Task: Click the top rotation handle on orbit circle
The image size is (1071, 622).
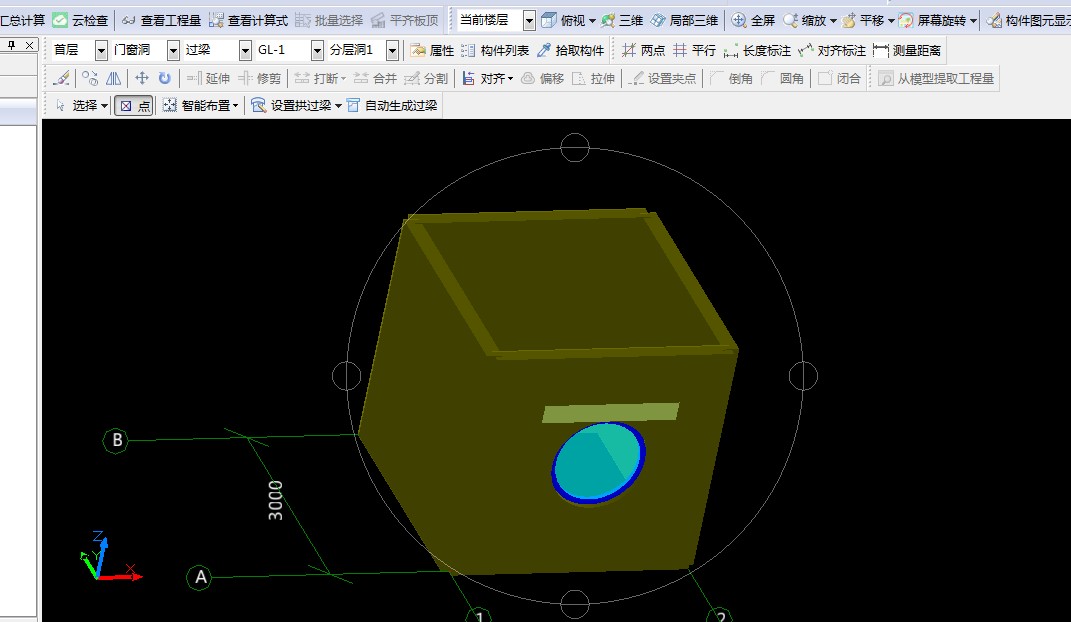Action: click(574, 147)
